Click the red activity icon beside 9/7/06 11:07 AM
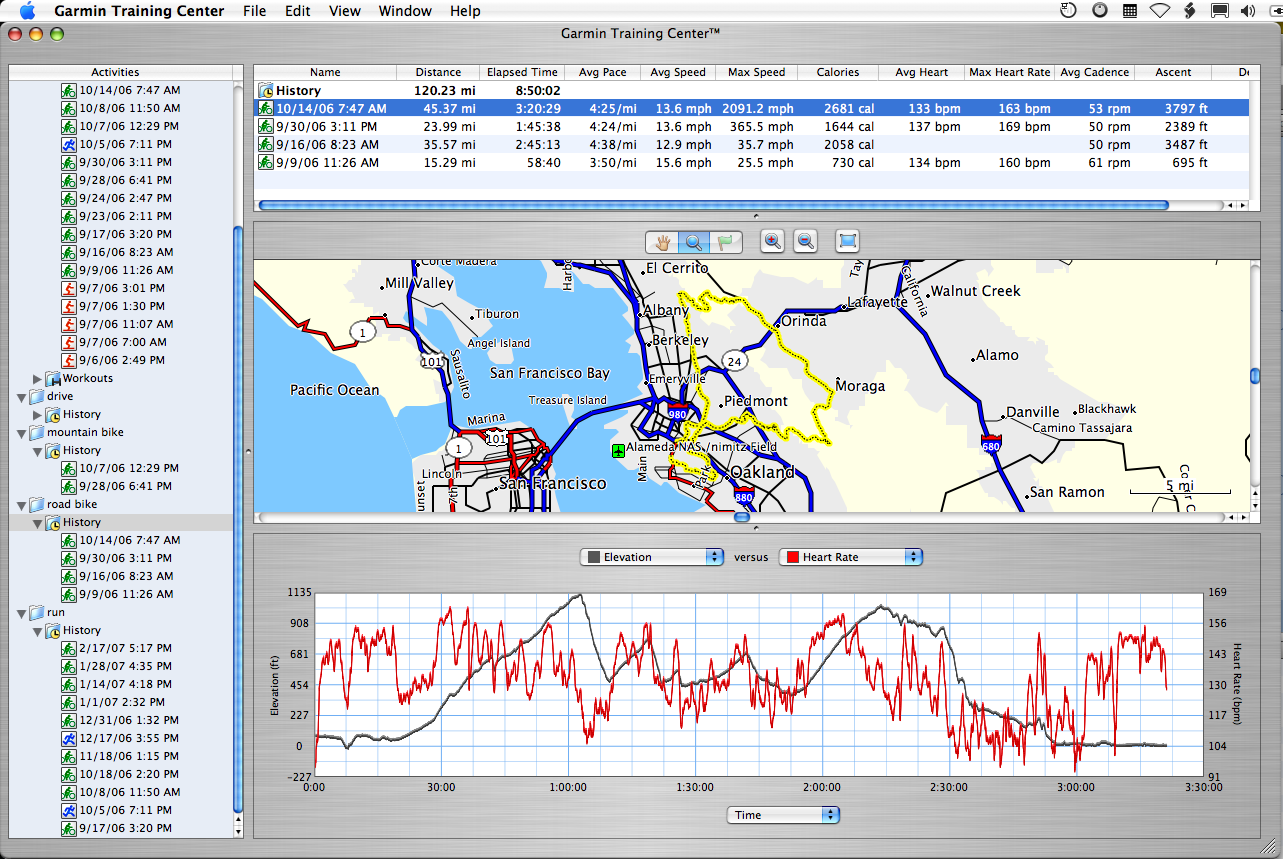The image size is (1283, 859). pyautogui.click(x=68, y=324)
